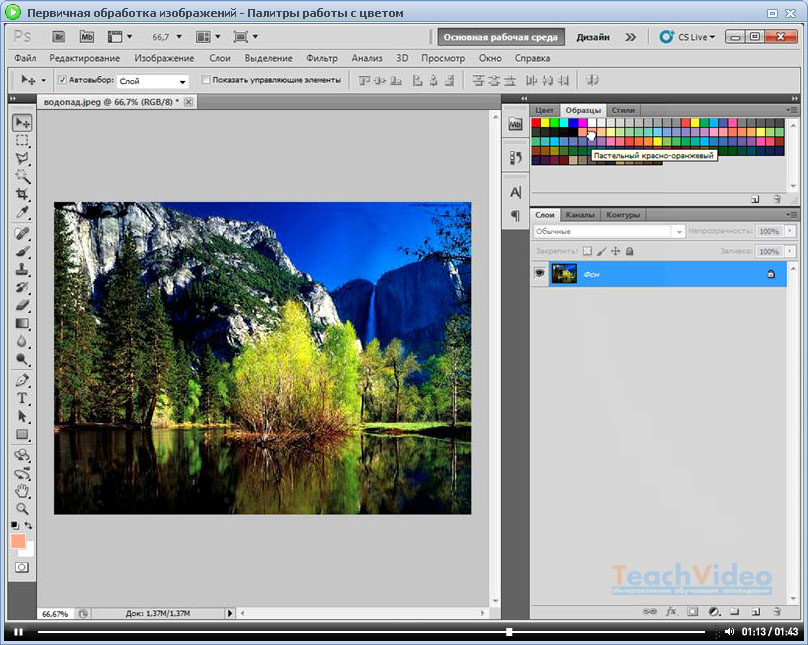
Task: Select the Zoom tool
Action: pos(22,509)
